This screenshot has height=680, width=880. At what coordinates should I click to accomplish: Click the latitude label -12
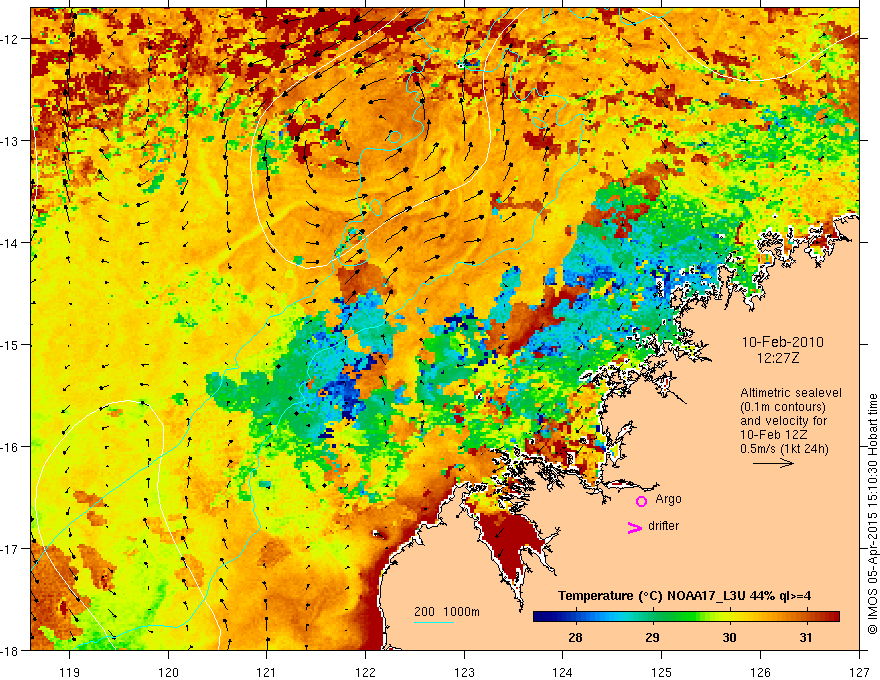coord(11,39)
